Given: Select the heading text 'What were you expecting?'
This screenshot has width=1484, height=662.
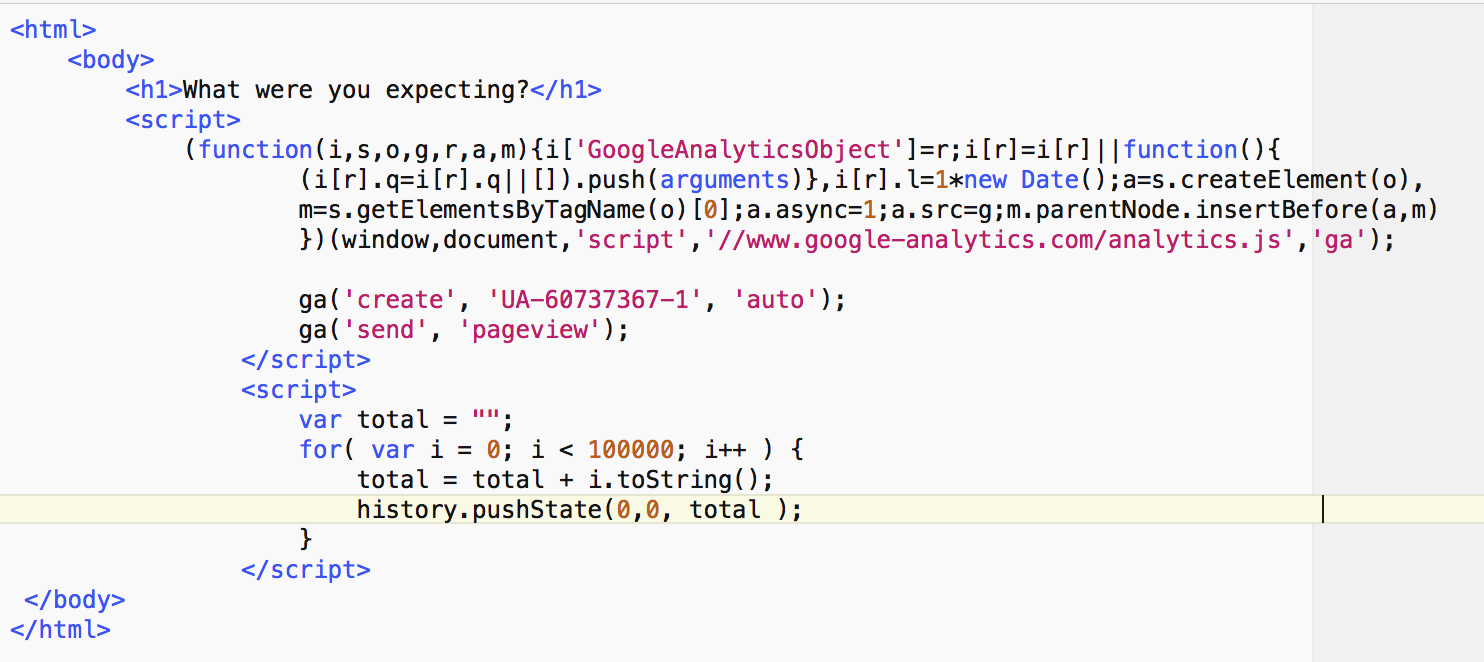Looking at the screenshot, I should [356, 90].
